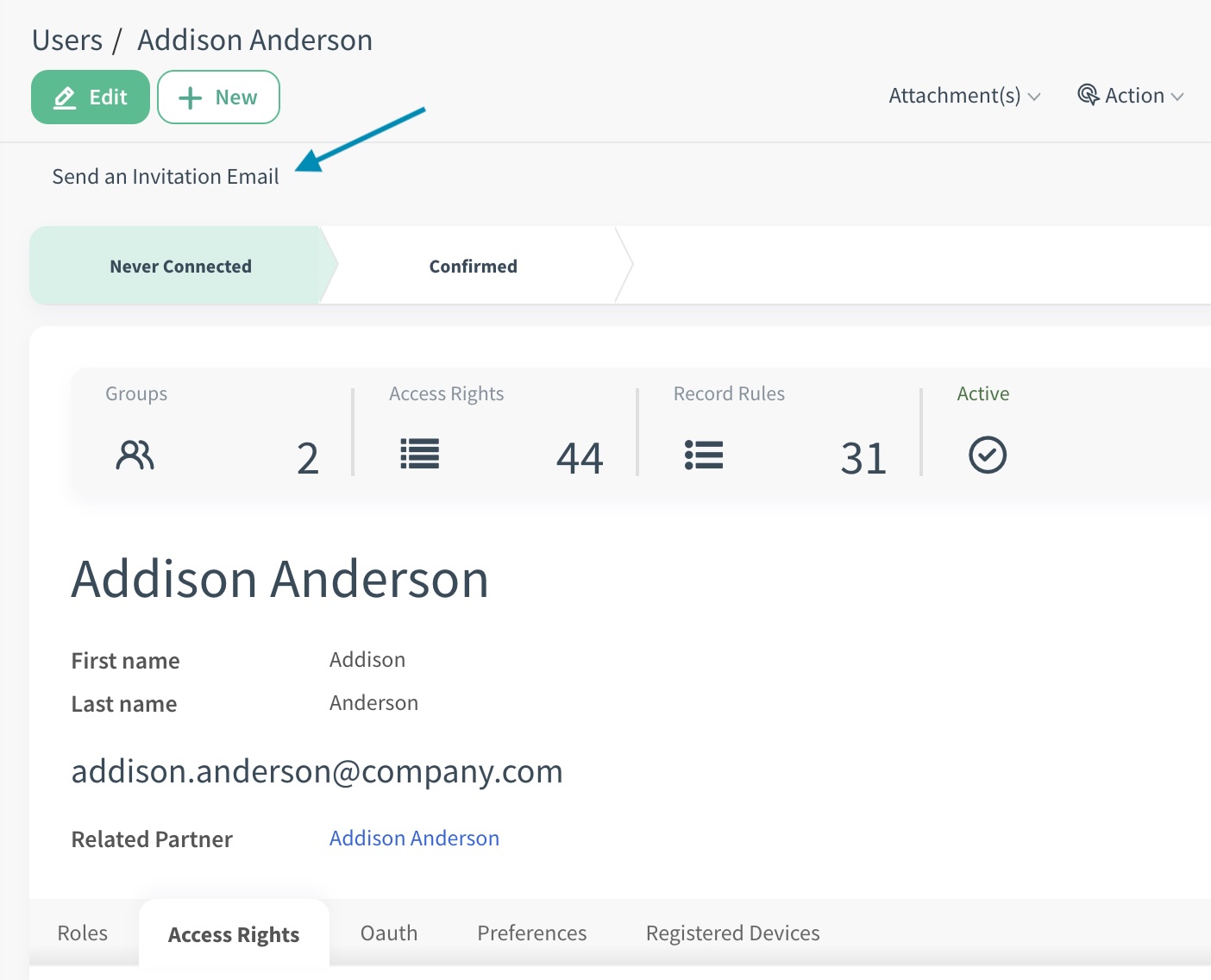1211x980 pixels.
Task: Navigate to Users in the breadcrumb
Action: pyautogui.click(x=67, y=41)
